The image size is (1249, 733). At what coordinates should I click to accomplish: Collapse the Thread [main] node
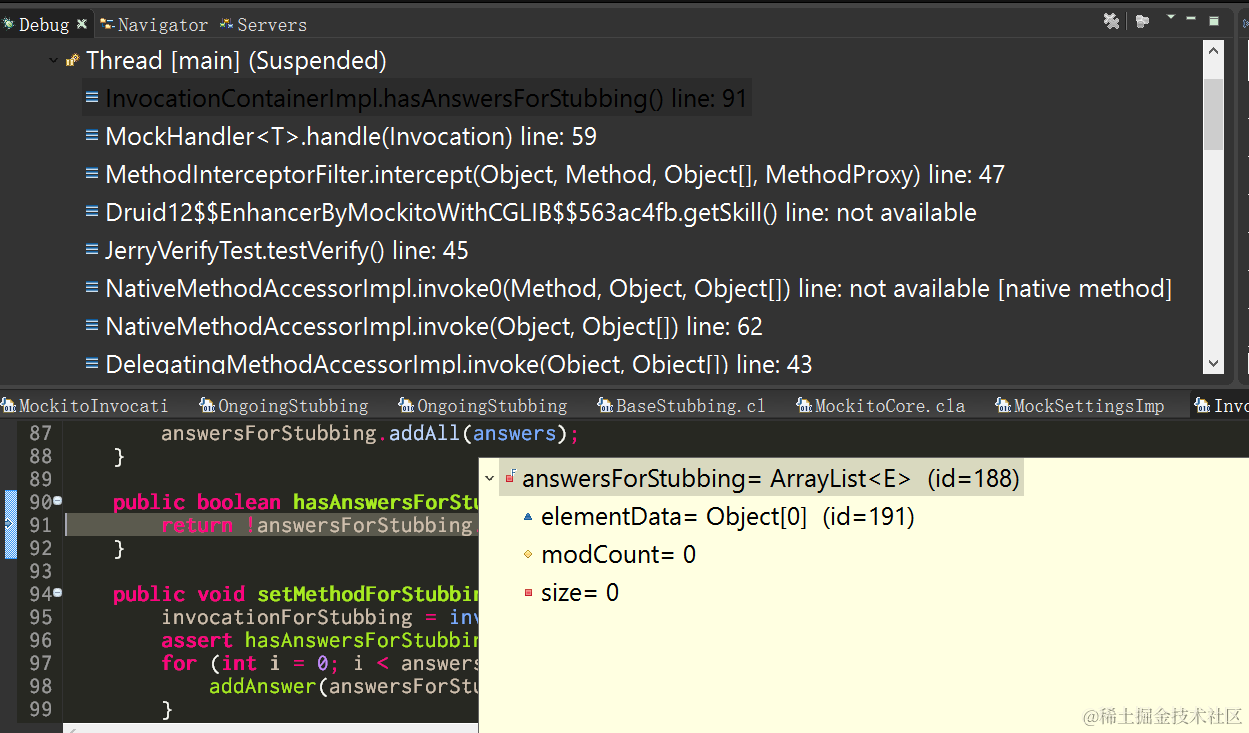(53, 61)
